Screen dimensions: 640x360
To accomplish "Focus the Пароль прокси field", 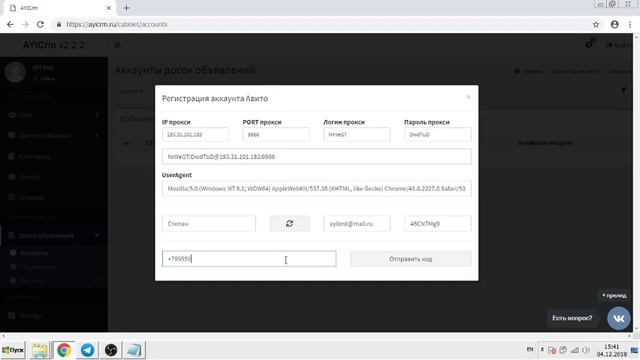I will pyautogui.click(x=438, y=134).
